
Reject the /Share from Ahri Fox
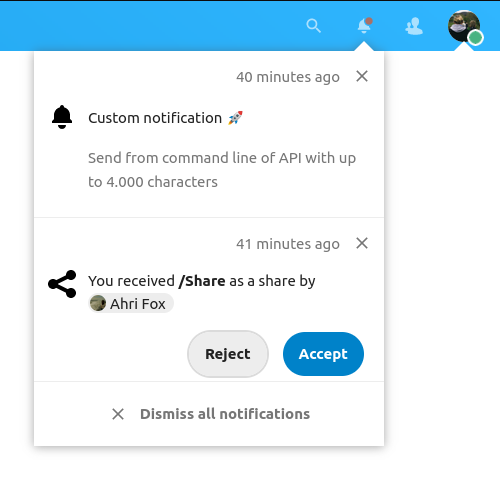pos(228,354)
